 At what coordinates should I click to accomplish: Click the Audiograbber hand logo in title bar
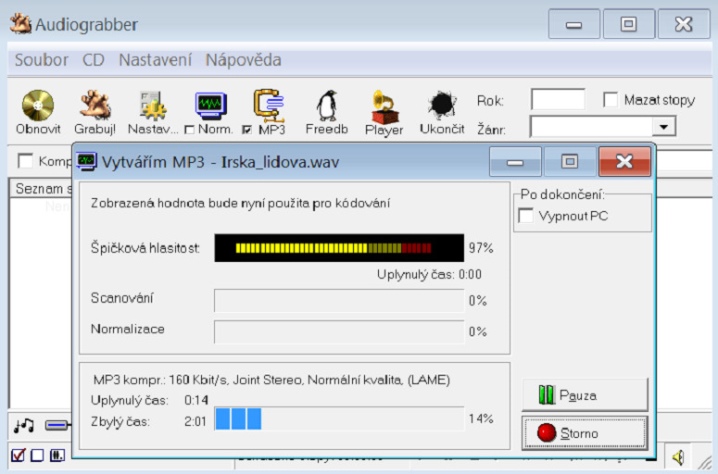coord(21,24)
